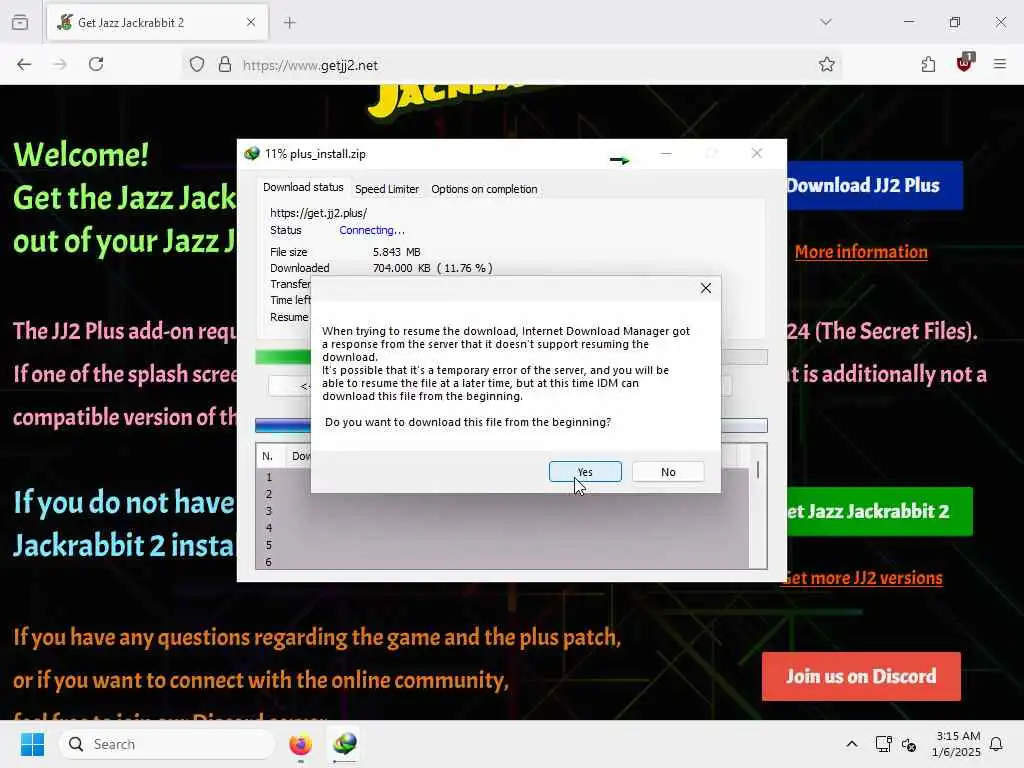Click the green download progress bar

[283, 357]
